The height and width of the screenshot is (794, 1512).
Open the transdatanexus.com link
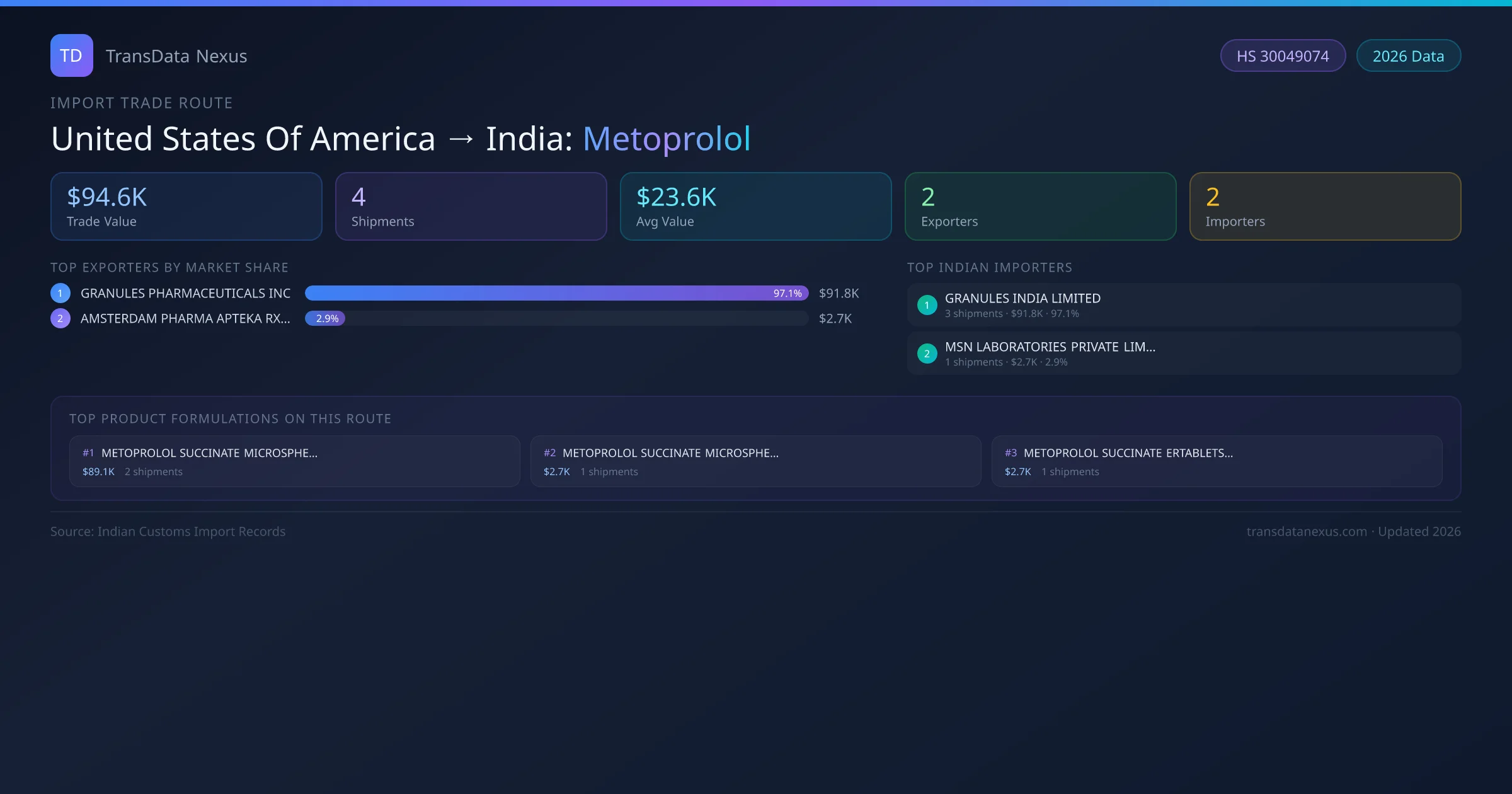point(1305,531)
